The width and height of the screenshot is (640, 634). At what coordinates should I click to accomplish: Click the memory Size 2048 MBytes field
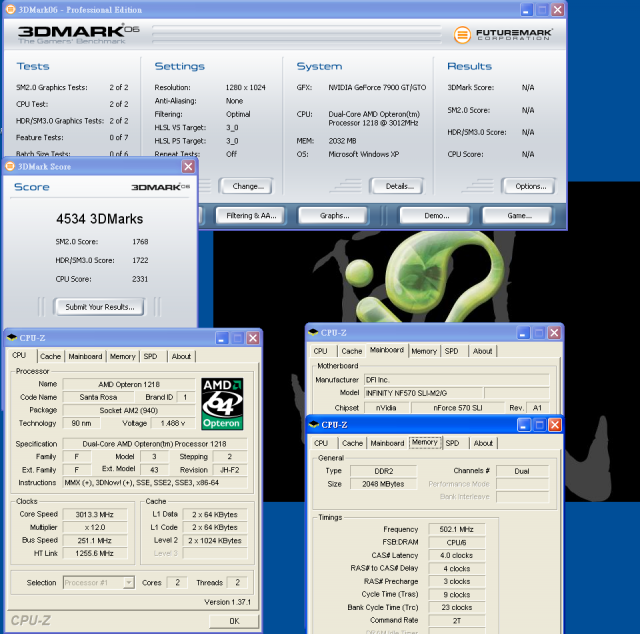383,484
